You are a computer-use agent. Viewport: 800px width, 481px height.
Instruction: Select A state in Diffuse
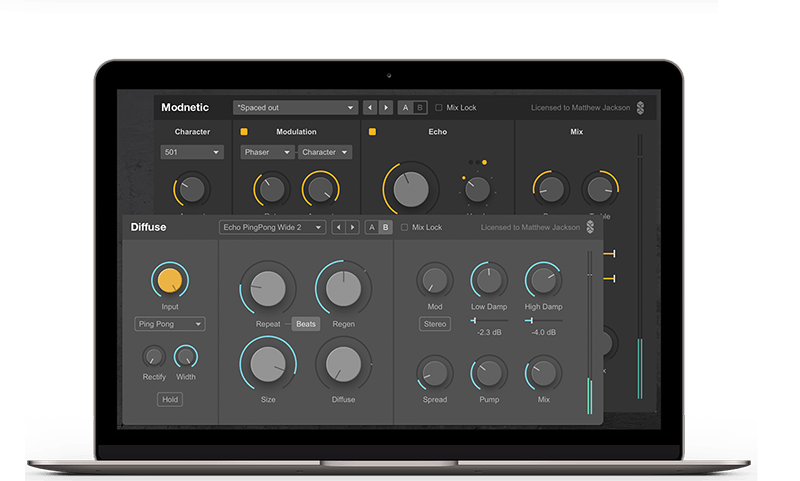tap(371, 227)
